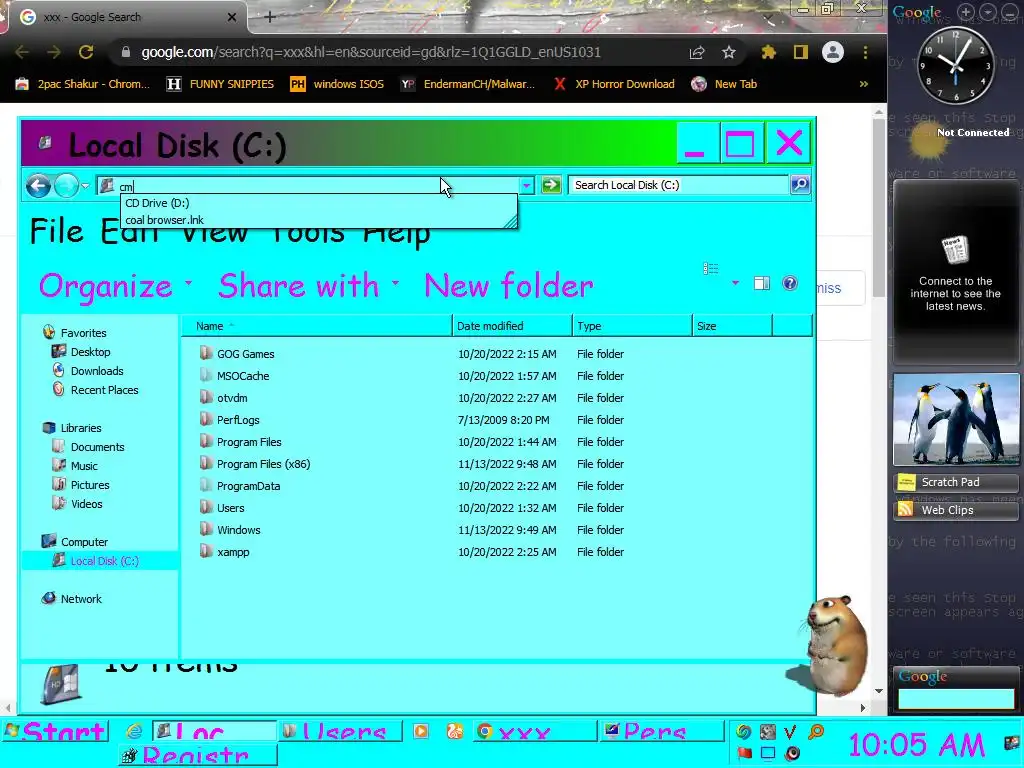Choose the coal browser.lnk suggestion
1024x768 pixels.
pos(164,220)
